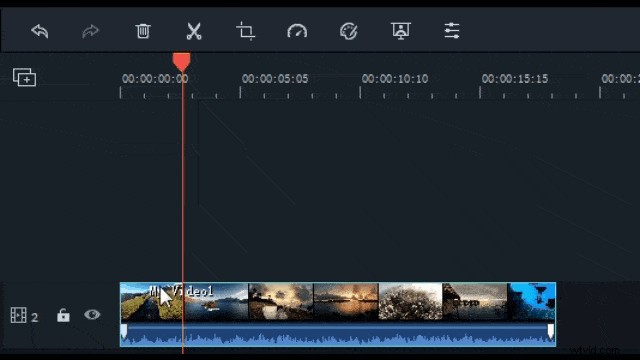The height and width of the screenshot is (360, 640).
Task: Click the blue last thumbnail of the clip
Action: tap(531, 301)
